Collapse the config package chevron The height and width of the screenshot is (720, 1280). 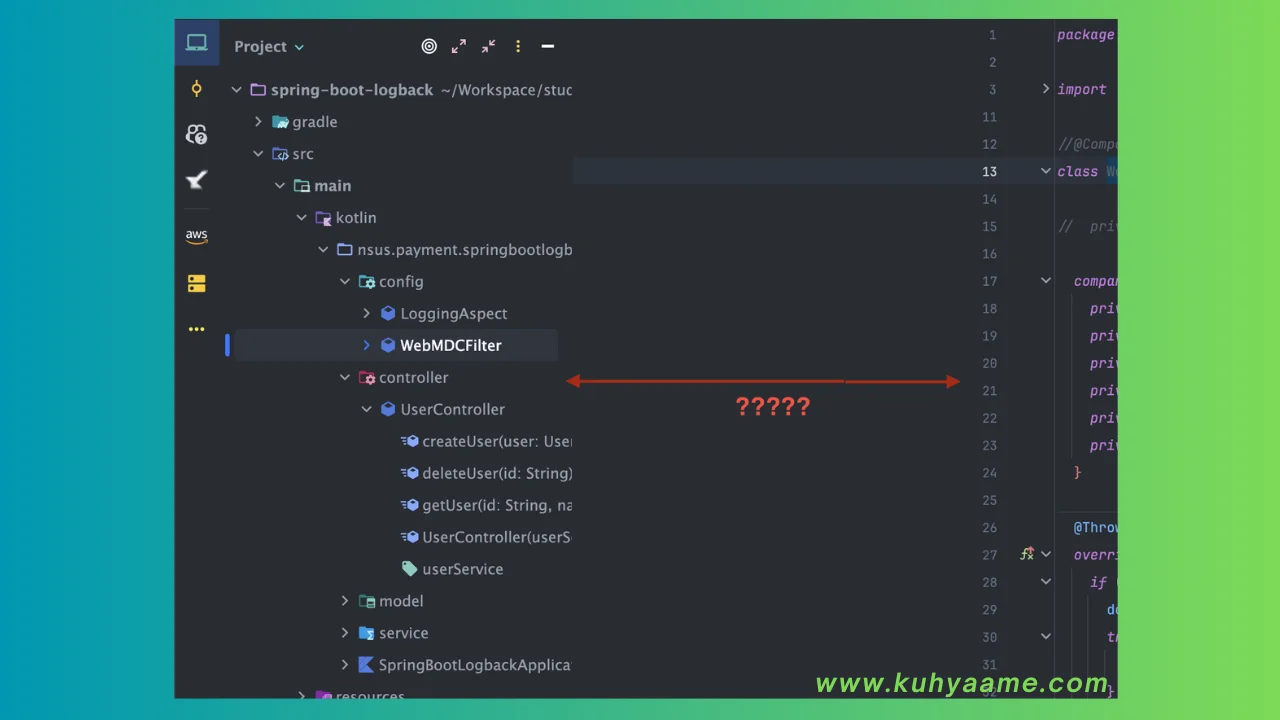point(345,282)
